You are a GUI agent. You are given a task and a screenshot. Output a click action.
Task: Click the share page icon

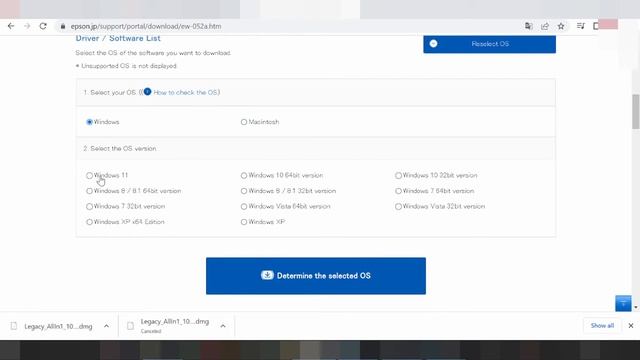coord(544,26)
